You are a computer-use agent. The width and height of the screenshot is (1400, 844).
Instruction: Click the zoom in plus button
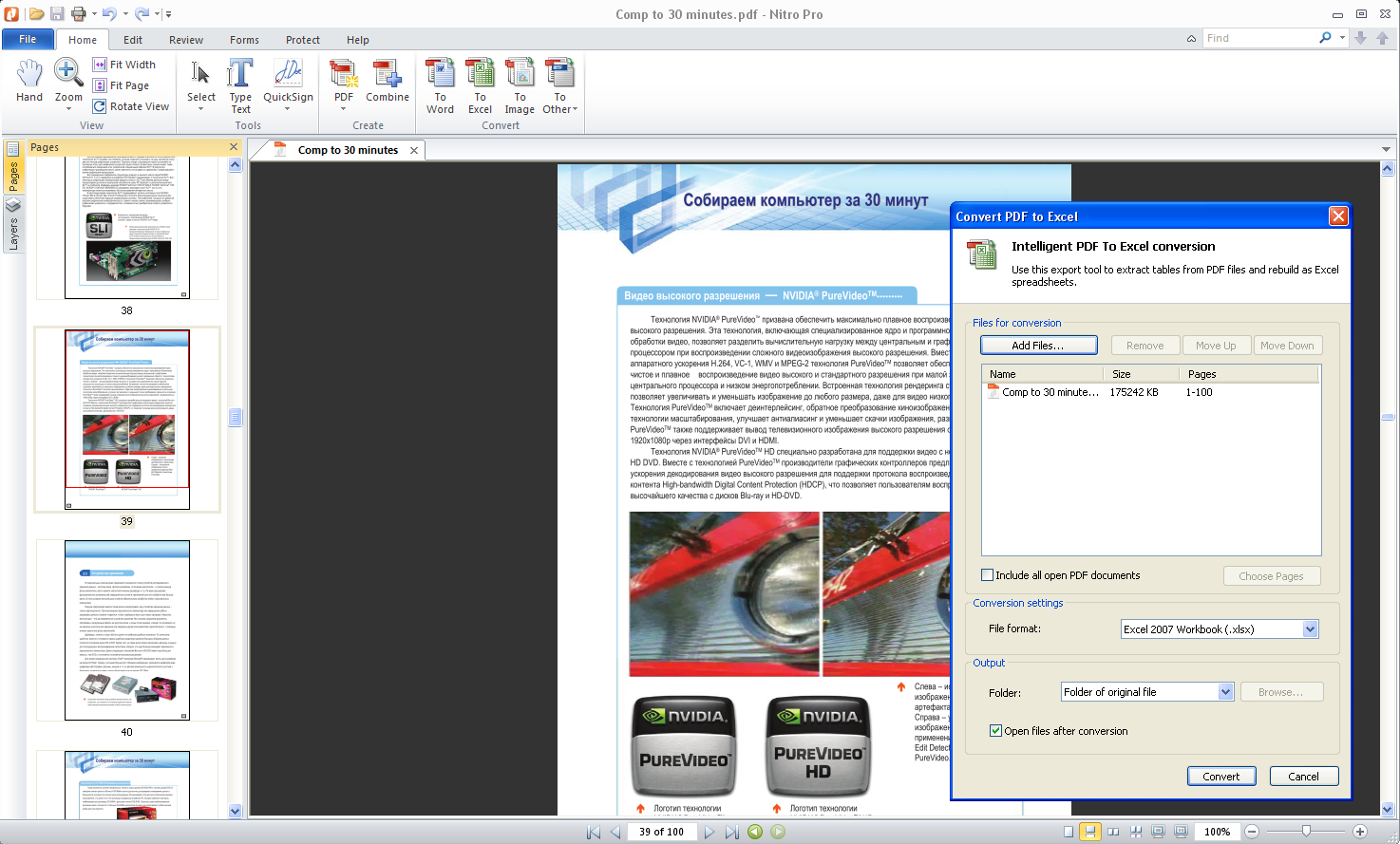coord(1360,832)
